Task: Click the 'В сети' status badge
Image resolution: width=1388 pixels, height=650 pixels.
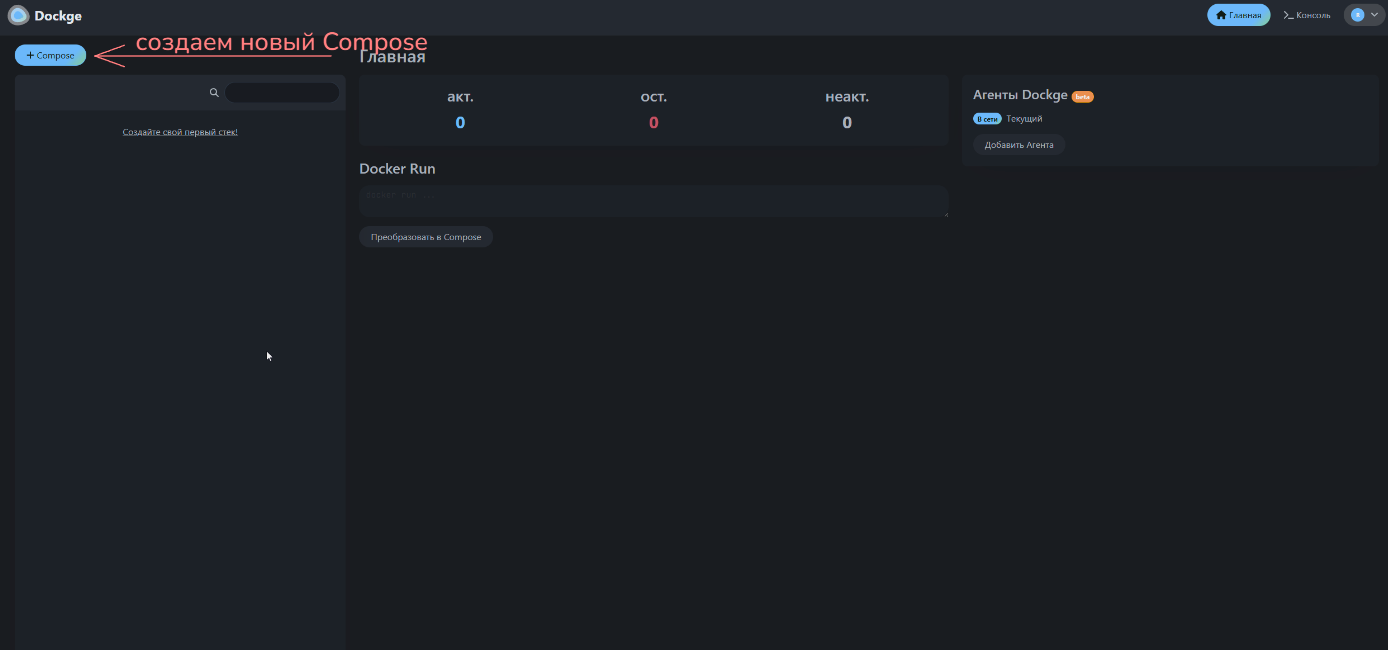Action: (x=987, y=119)
